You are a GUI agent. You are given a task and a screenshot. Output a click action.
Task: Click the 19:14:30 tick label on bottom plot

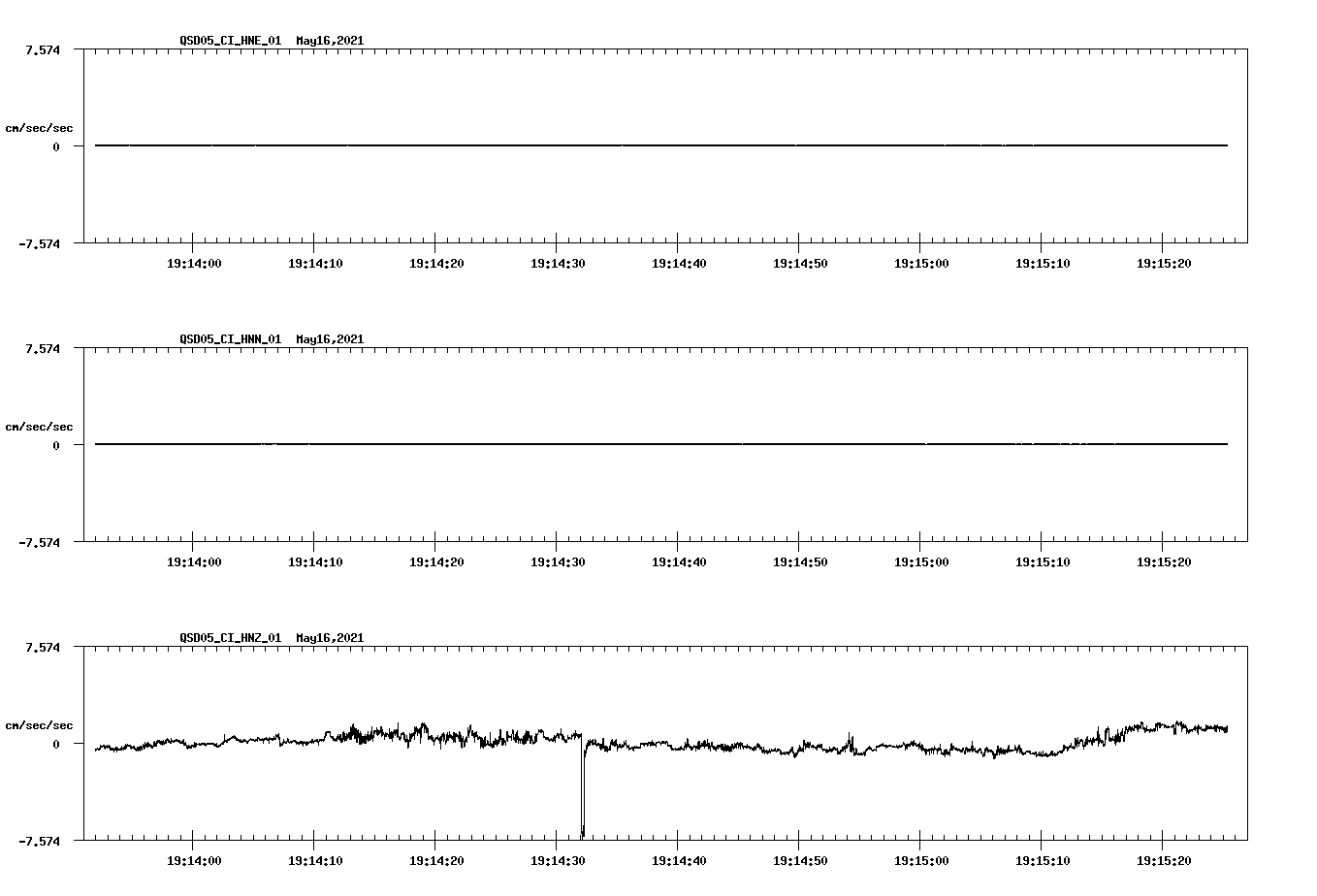[559, 859]
